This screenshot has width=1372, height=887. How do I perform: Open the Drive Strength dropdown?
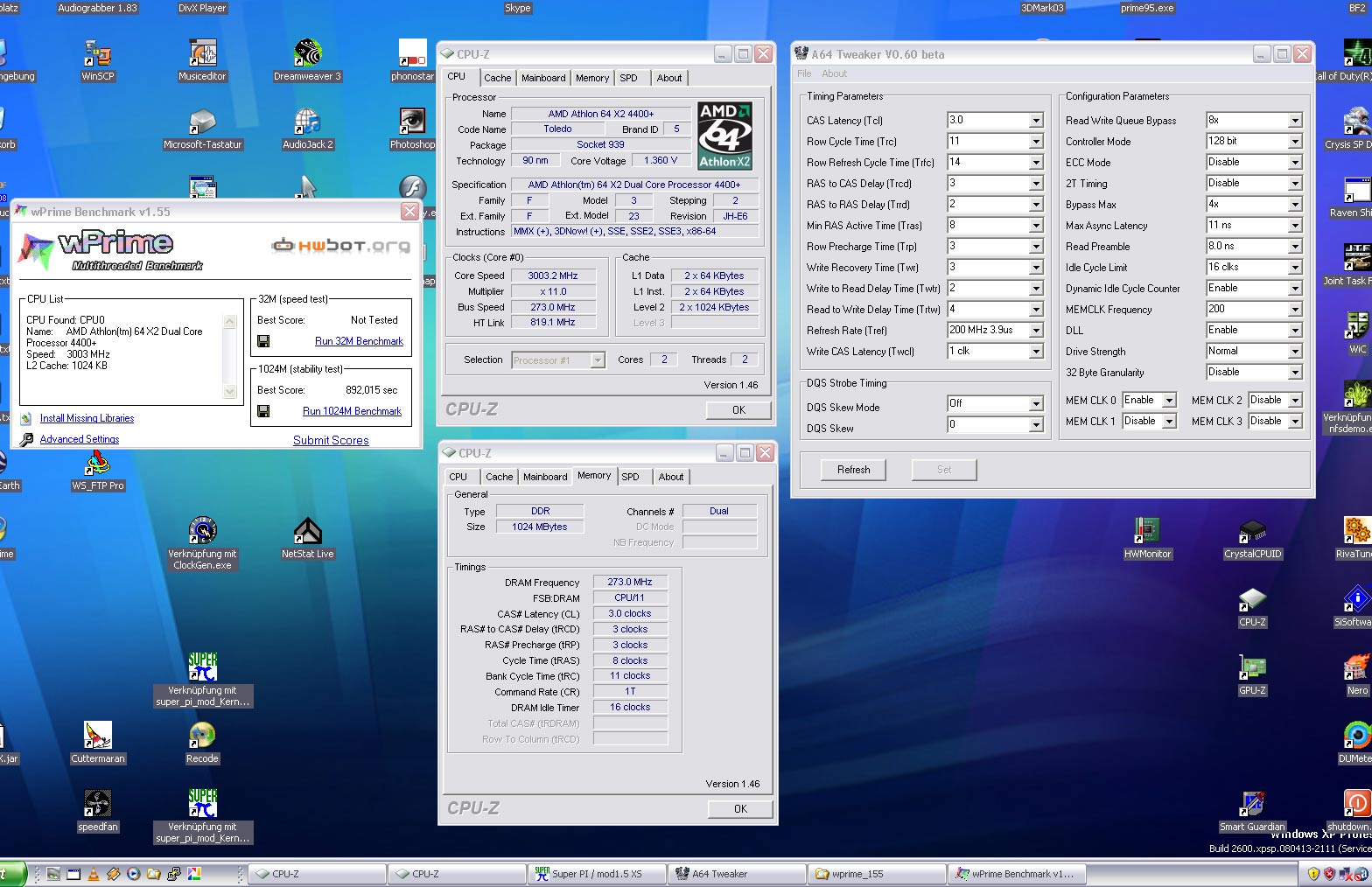(x=1295, y=352)
